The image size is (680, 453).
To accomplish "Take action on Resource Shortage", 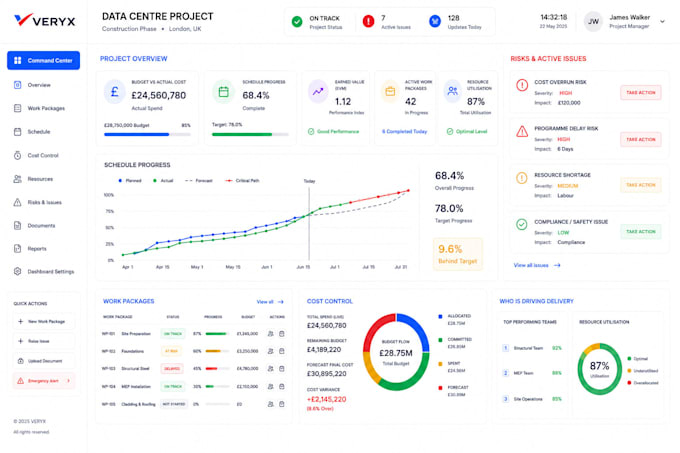I will pyautogui.click(x=641, y=185).
